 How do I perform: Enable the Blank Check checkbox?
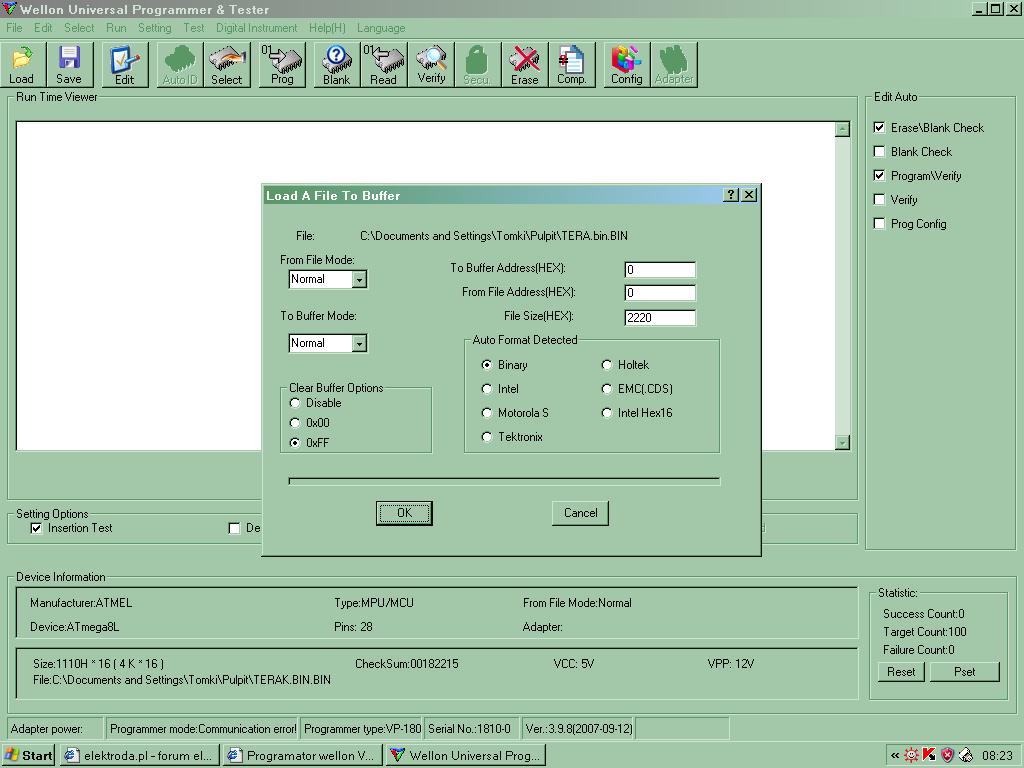tap(879, 152)
